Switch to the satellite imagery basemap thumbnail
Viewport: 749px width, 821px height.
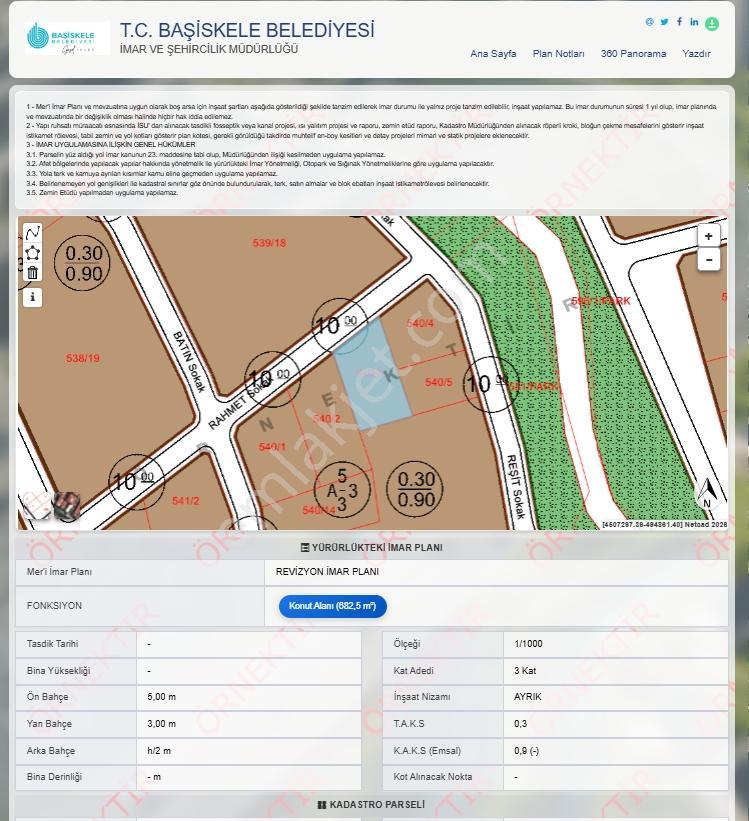tap(67, 506)
